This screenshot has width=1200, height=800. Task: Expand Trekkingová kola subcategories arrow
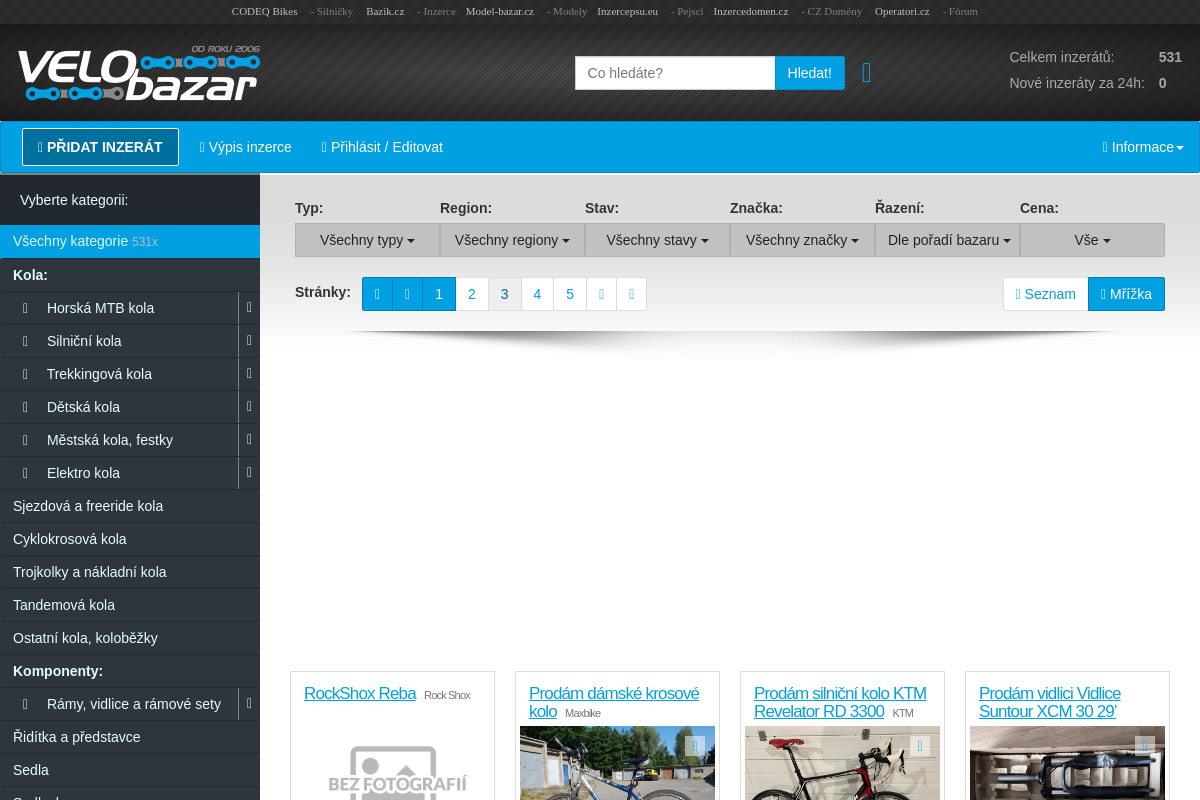(249, 374)
